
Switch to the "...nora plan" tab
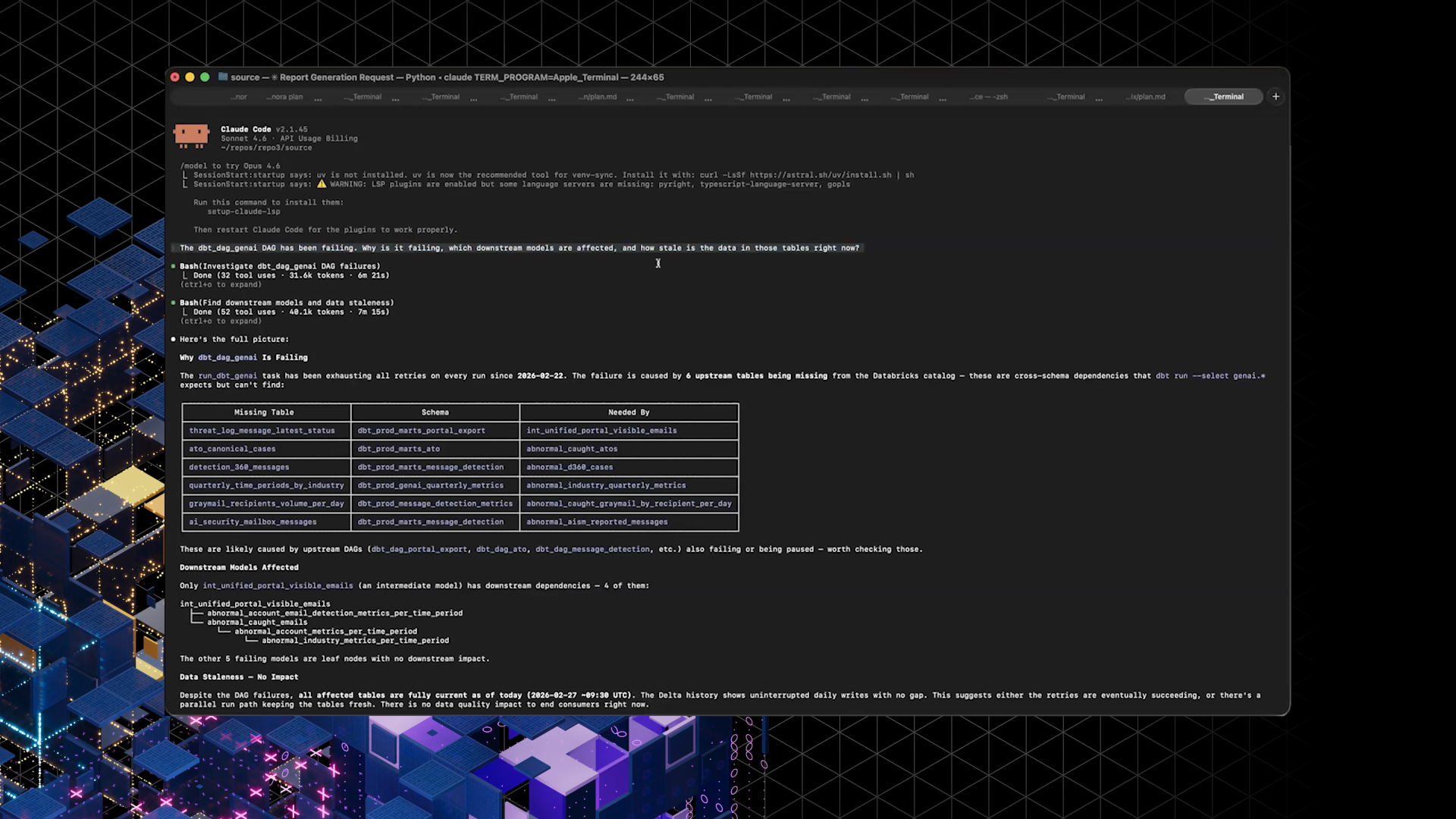[284, 97]
